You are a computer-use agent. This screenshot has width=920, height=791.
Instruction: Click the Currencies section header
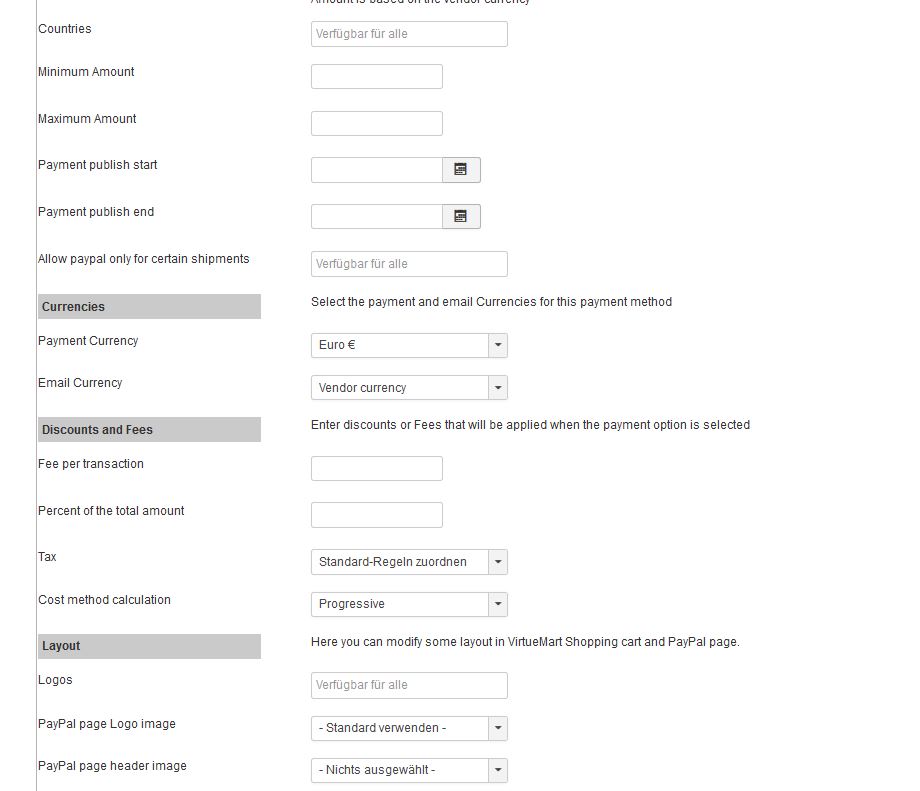tap(149, 307)
